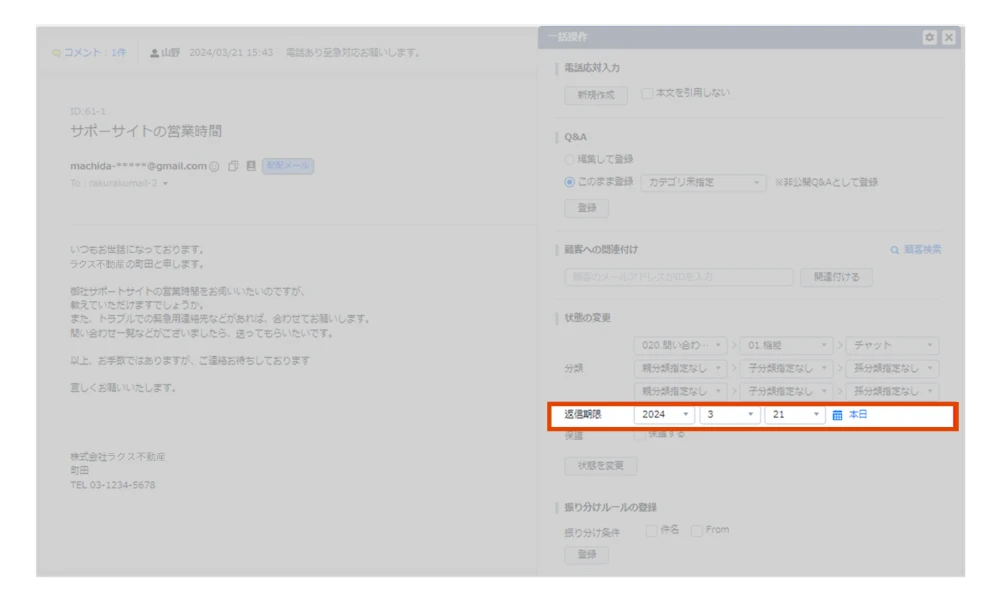Open the 020.問い合わ… classification dropdown
The image size is (1000, 600).
pos(680,346)
